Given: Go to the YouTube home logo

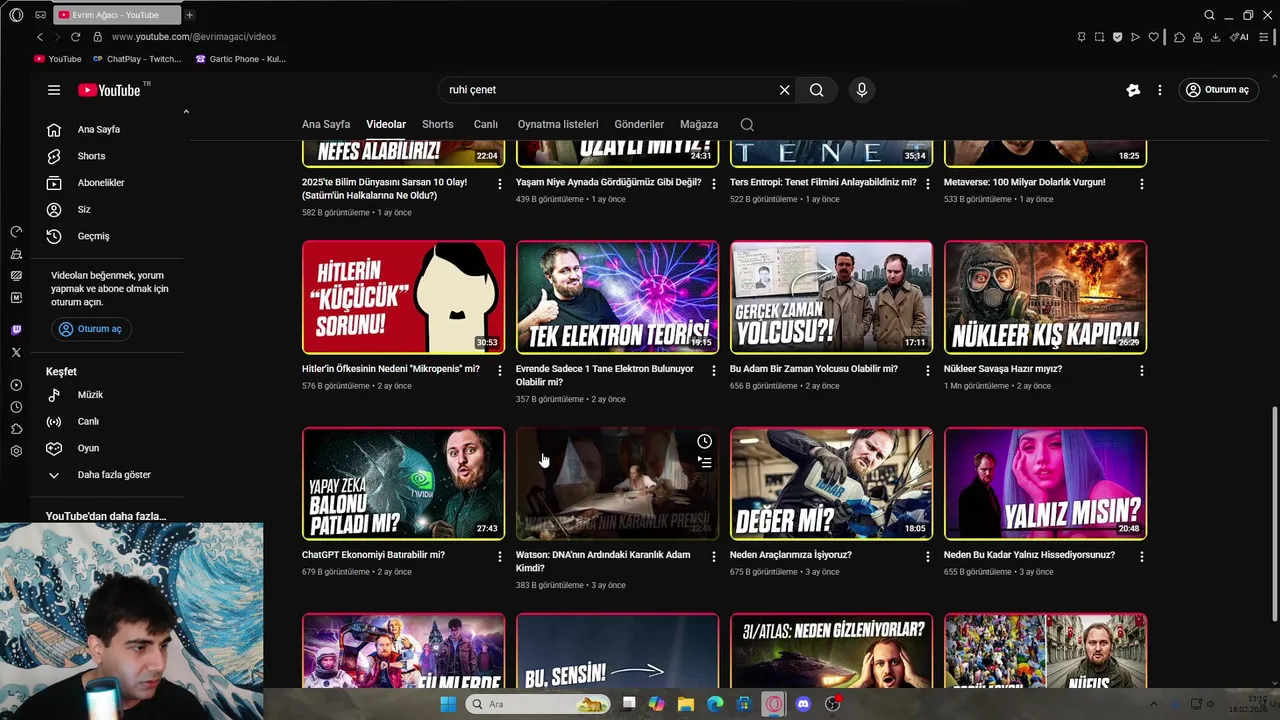Looking at the screenshot, I should pyautogui.click(x=110, y=90).
